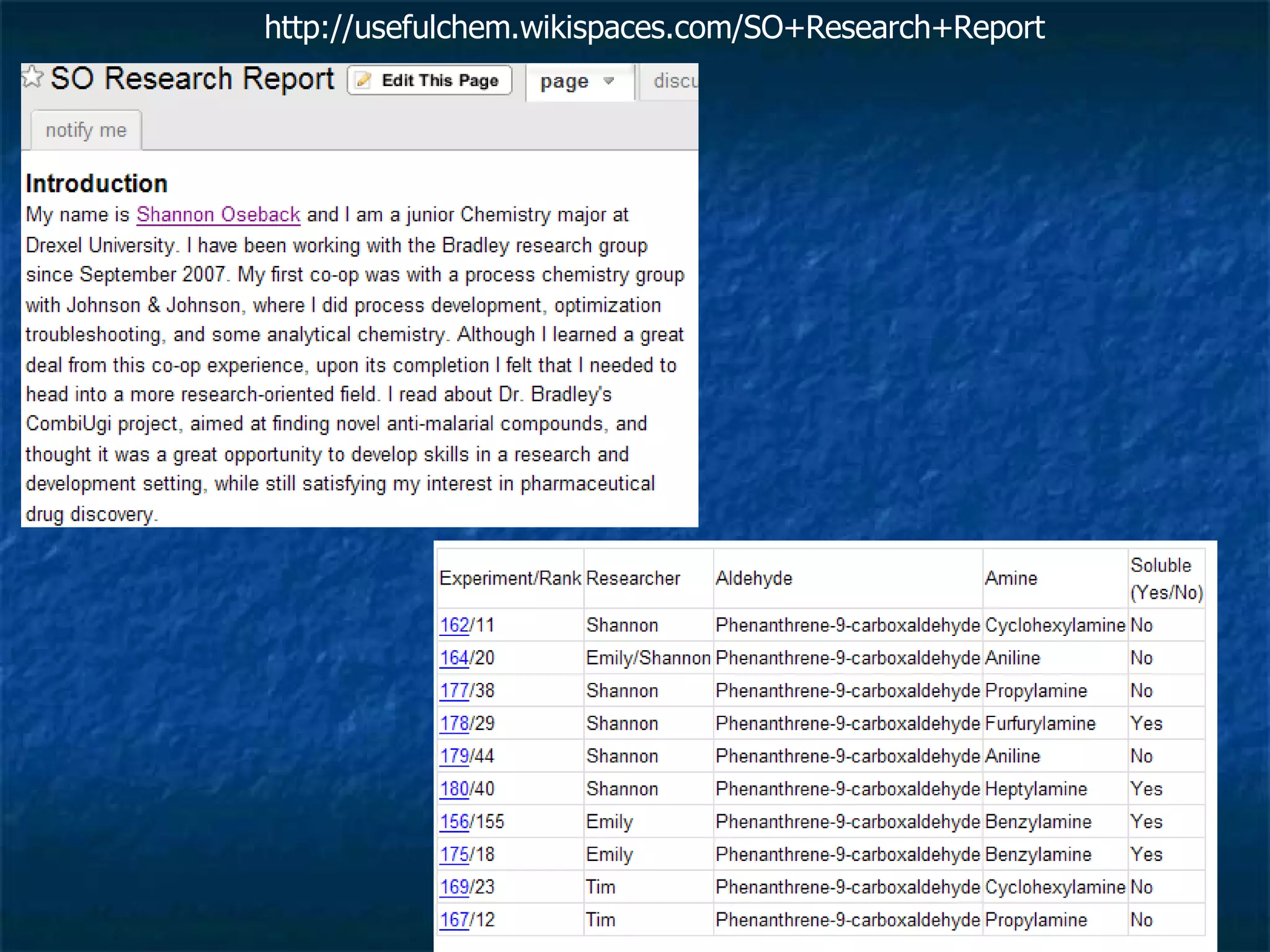The width and height of the screenshot is (1270, 952).
Task: Click the favorite star icon beside SO Research Report
Action: (32, 78)
